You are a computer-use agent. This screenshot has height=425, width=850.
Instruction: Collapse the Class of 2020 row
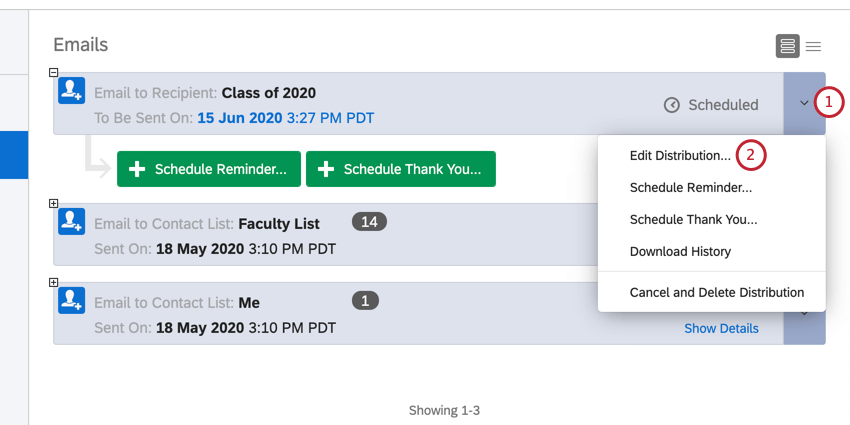coord(54,73)
